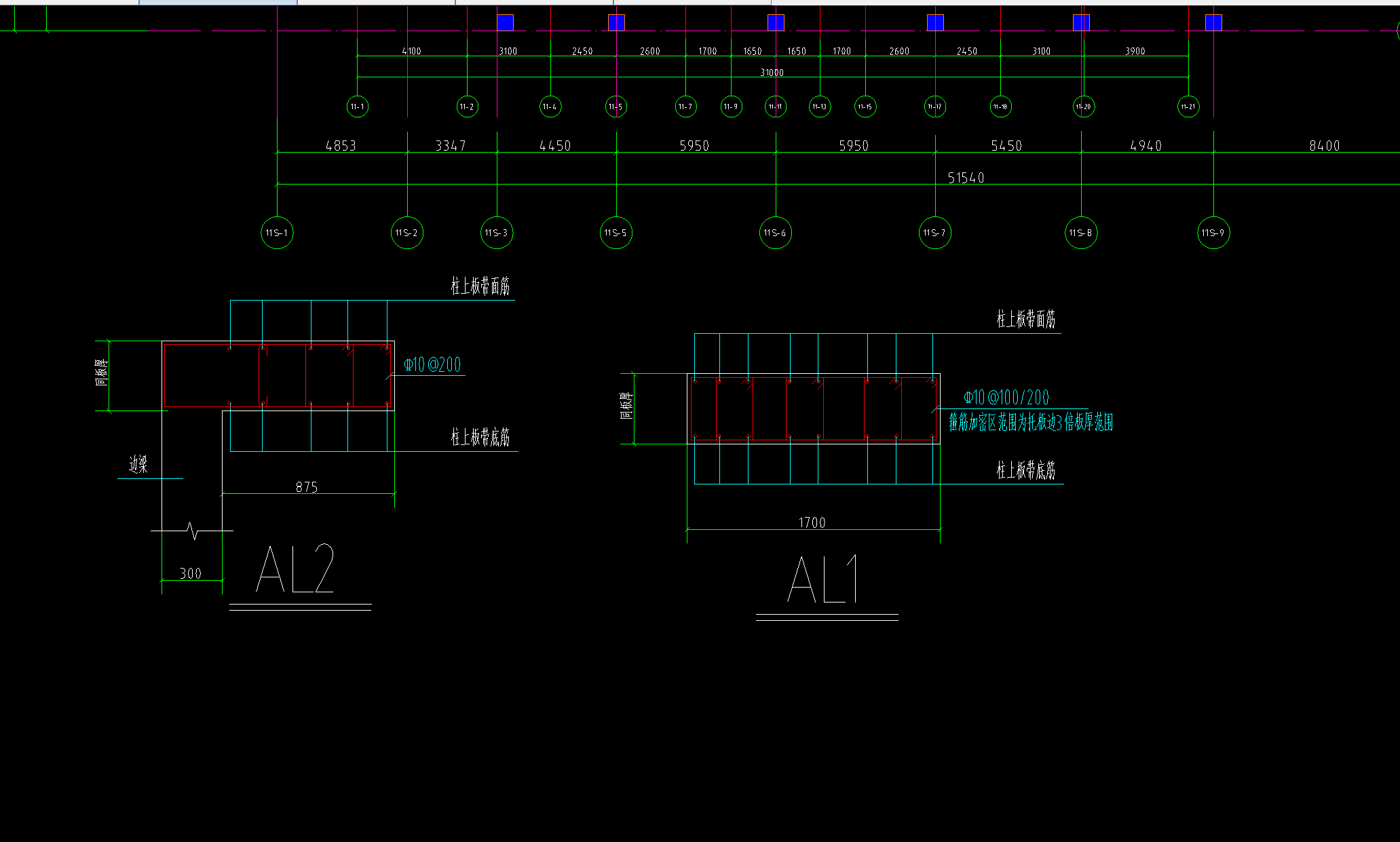Click the vertical 同板厚 label beside AL1
Viewport: 1400px width, 842px height.
pos(626,405)
